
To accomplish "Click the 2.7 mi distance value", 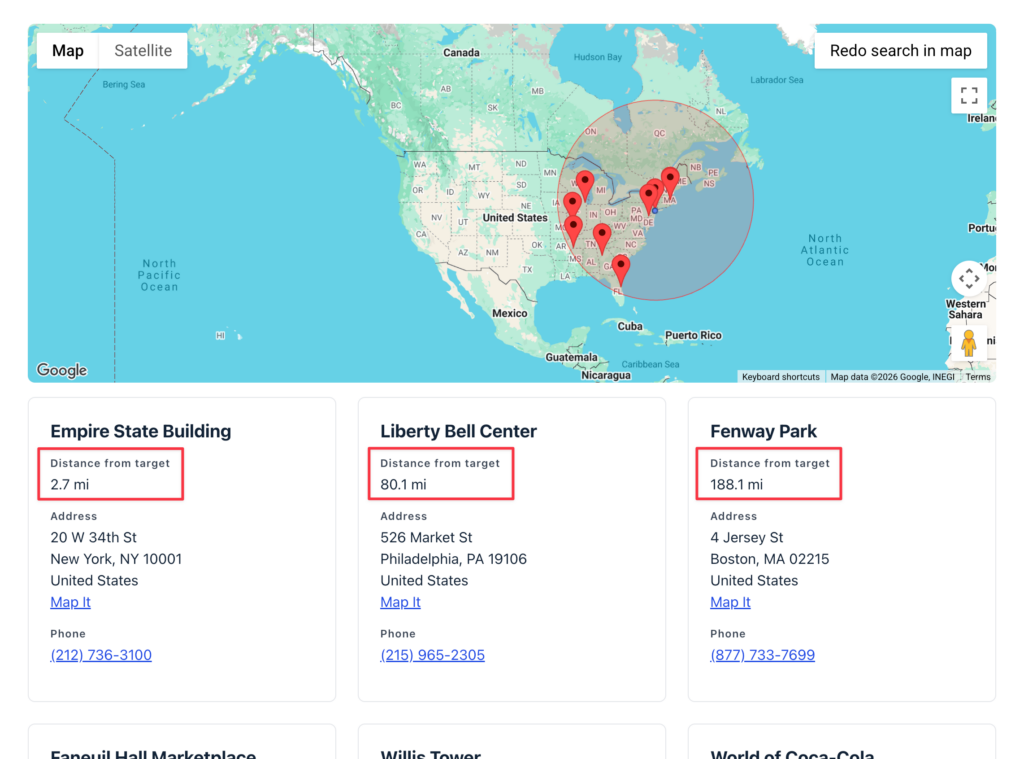I will 70,485.
